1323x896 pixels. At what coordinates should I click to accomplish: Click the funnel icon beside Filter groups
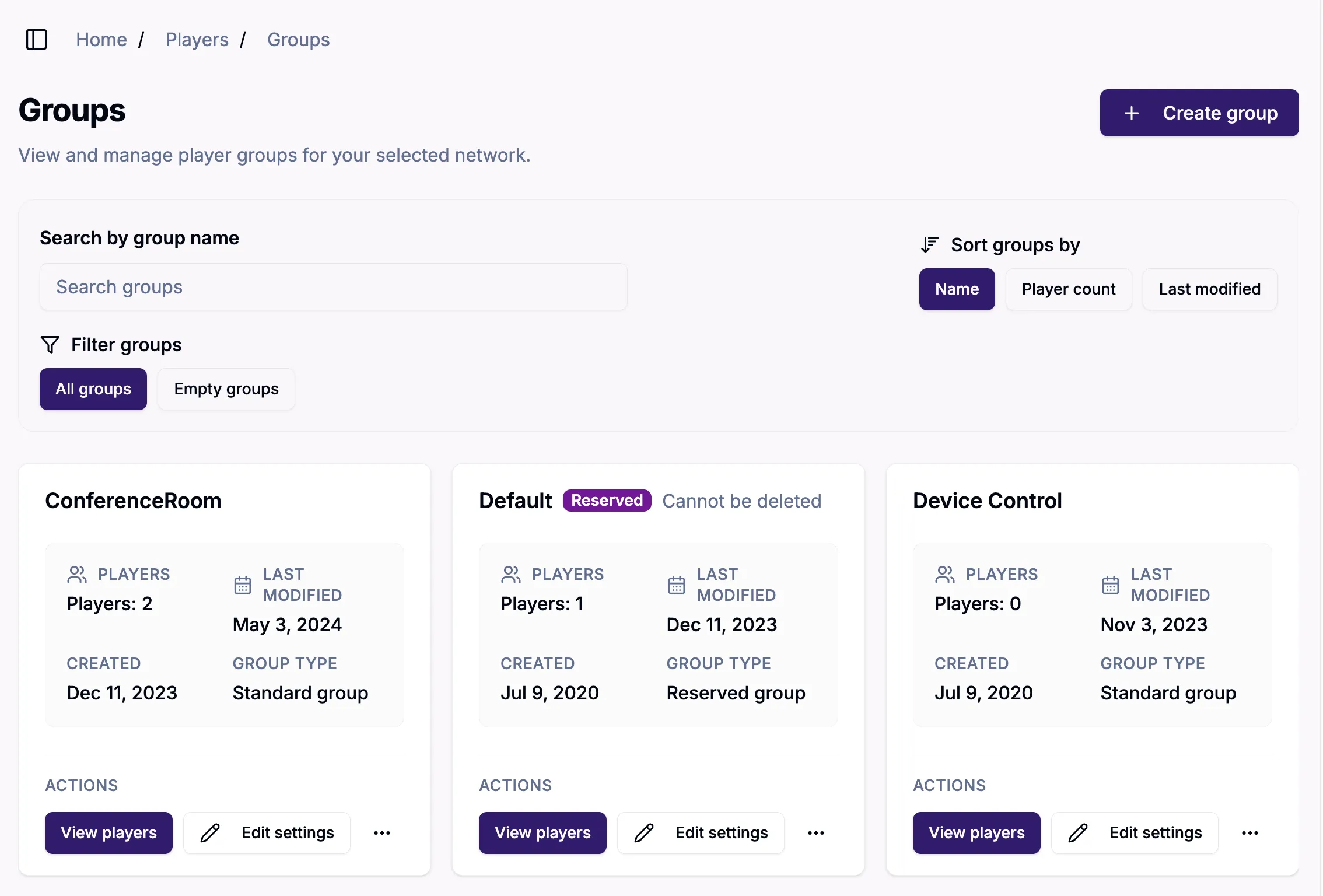[x=50, y=345]
